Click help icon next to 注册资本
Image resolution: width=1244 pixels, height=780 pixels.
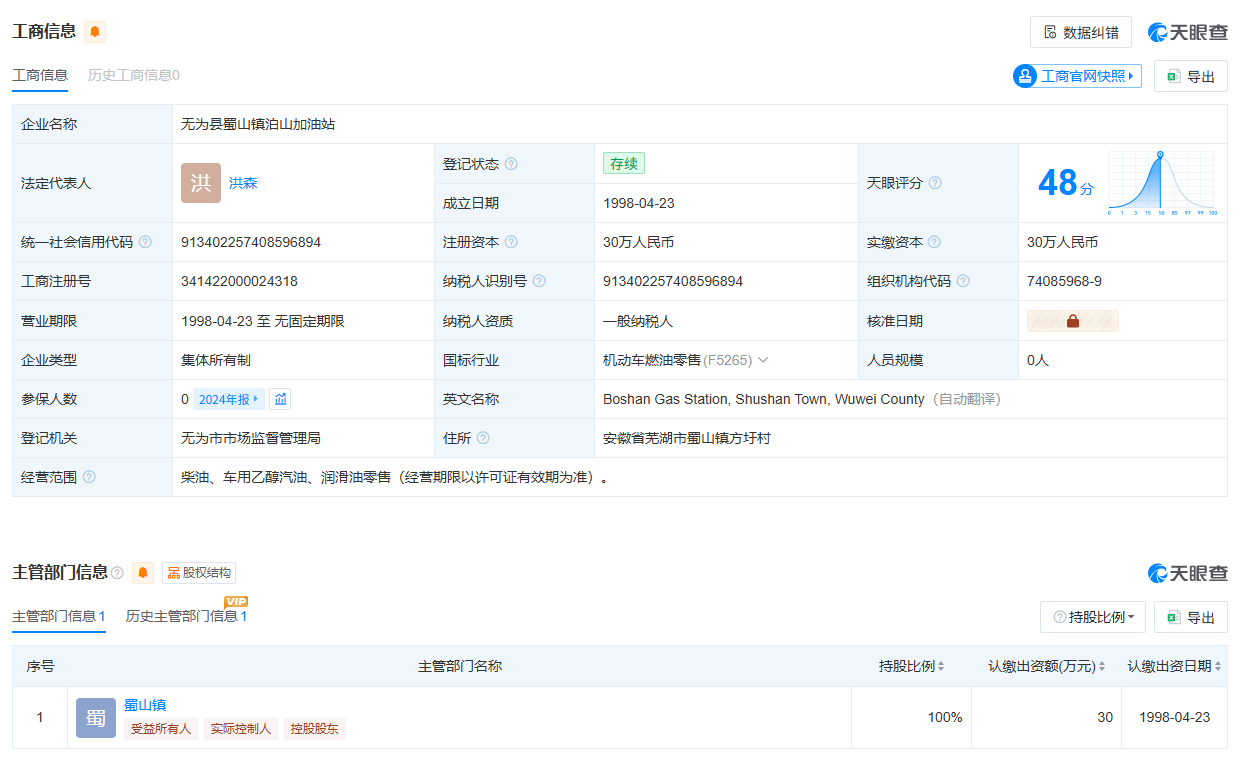click(x=511, y=242)
